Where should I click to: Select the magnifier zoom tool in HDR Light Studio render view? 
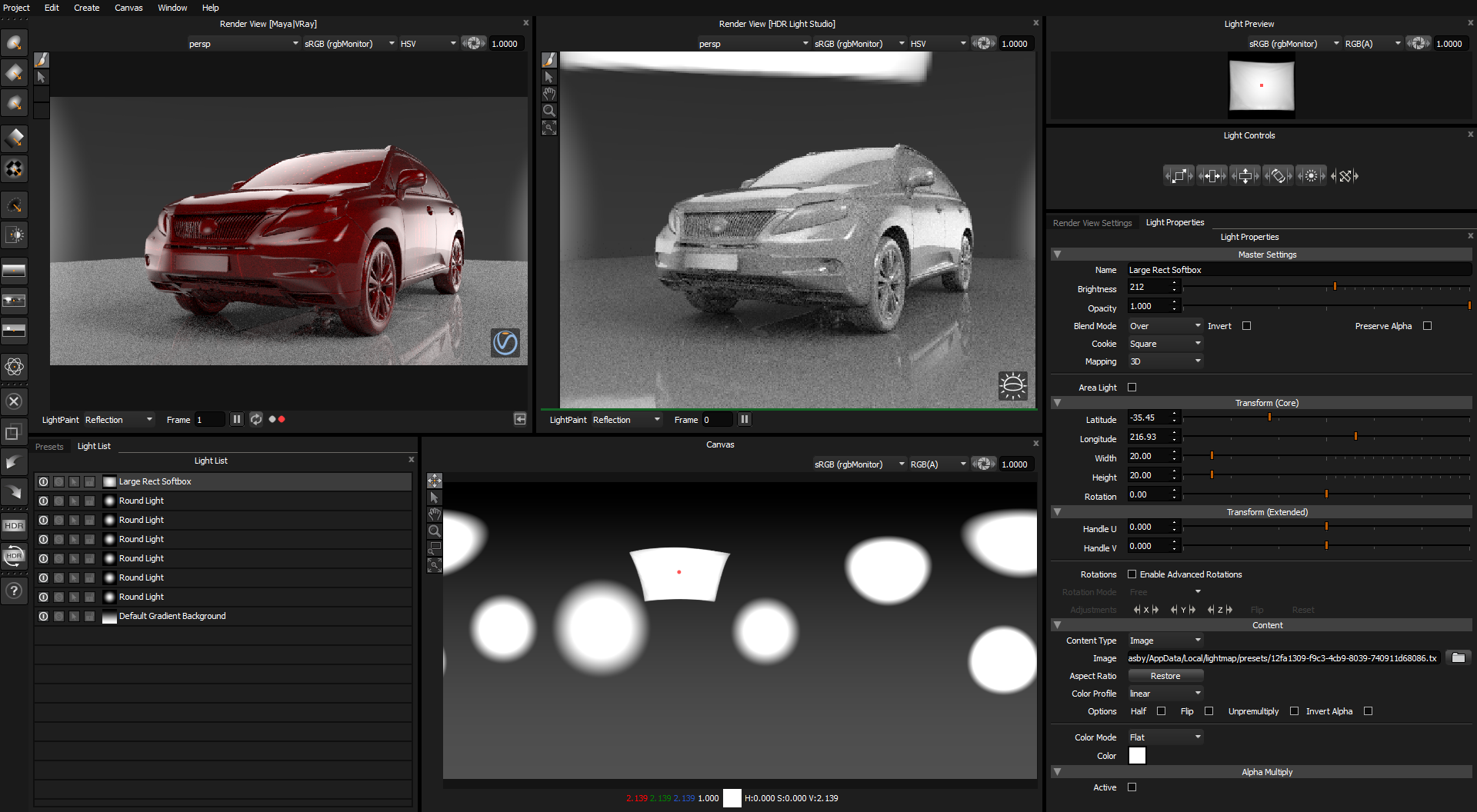[549, 111]
